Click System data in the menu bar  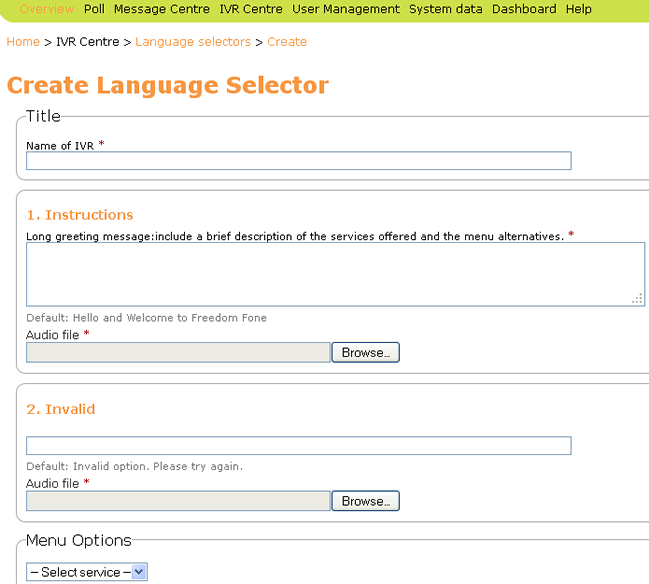[446, 9]
